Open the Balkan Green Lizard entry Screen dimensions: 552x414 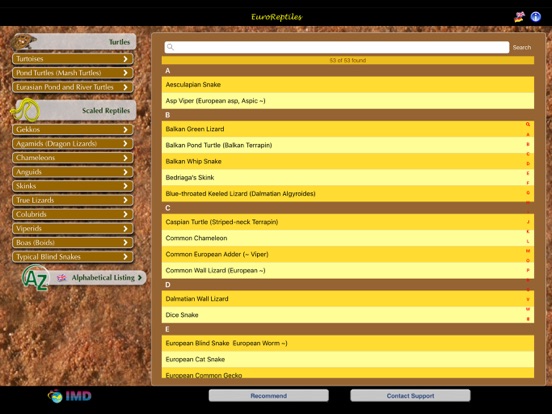tap(348, 129)
